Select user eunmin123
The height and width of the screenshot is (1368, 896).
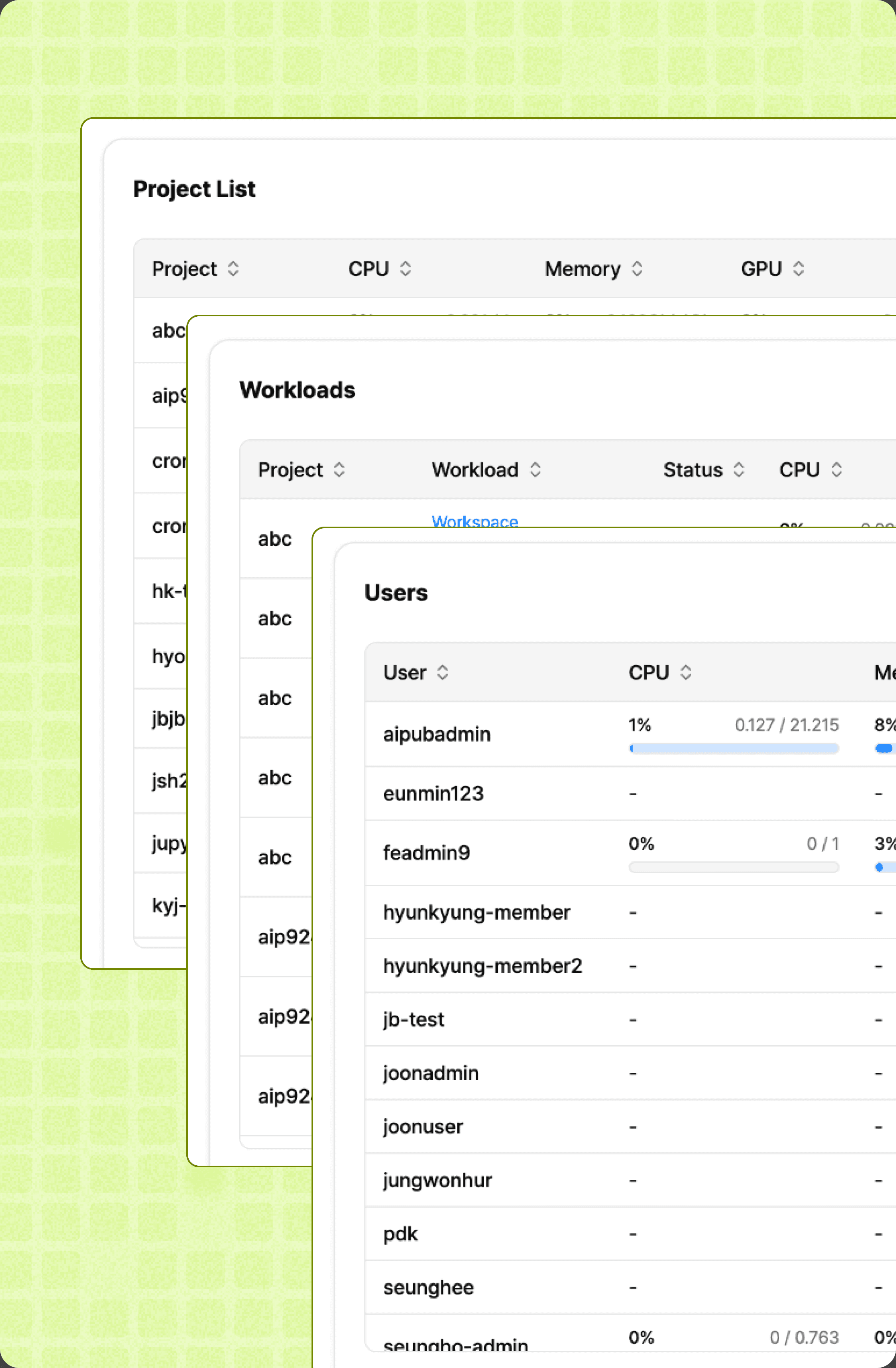pos(433,793)
